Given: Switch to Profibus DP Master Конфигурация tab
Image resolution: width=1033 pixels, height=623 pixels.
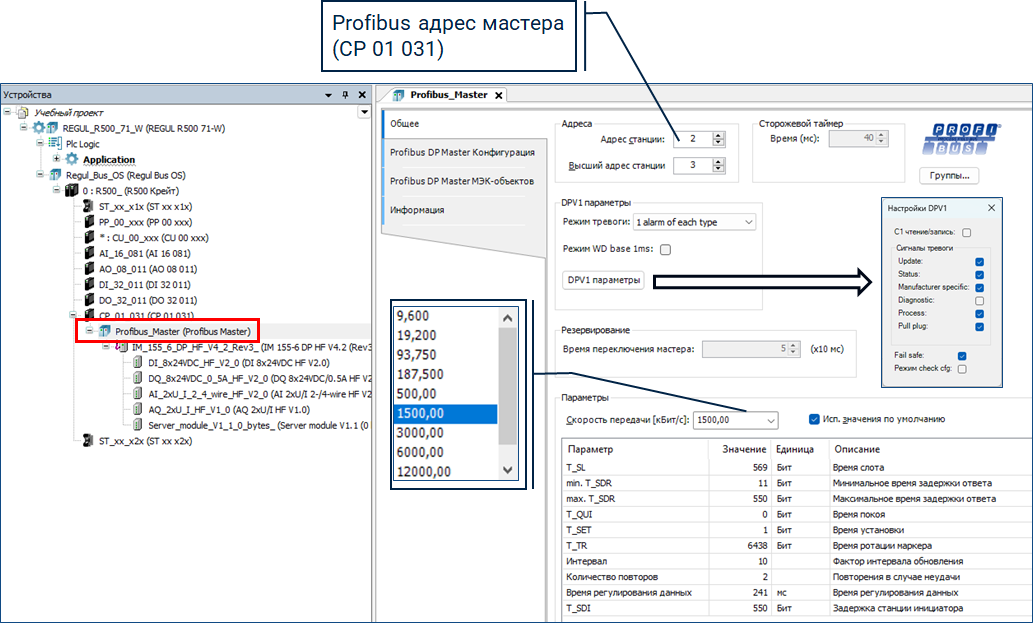Looking at the screenshot, I should pyautogui.click(x=461, y=152).
